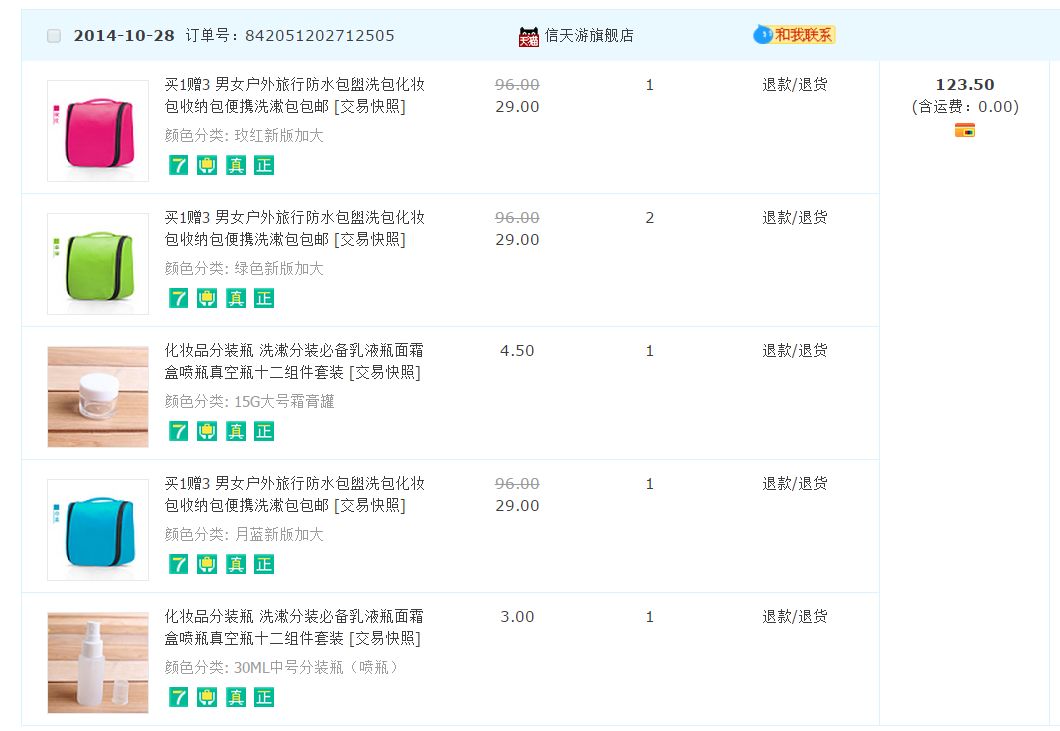Tick the checkbox for order 842051202712505
Viewport: 1060px width, 731px height.
(x=54, y=36)
